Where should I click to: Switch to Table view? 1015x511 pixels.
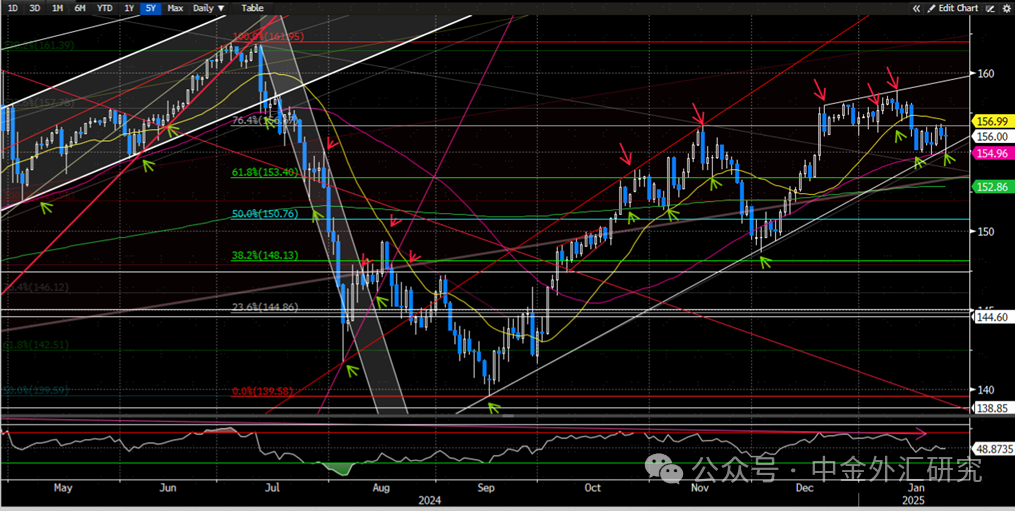253,8
